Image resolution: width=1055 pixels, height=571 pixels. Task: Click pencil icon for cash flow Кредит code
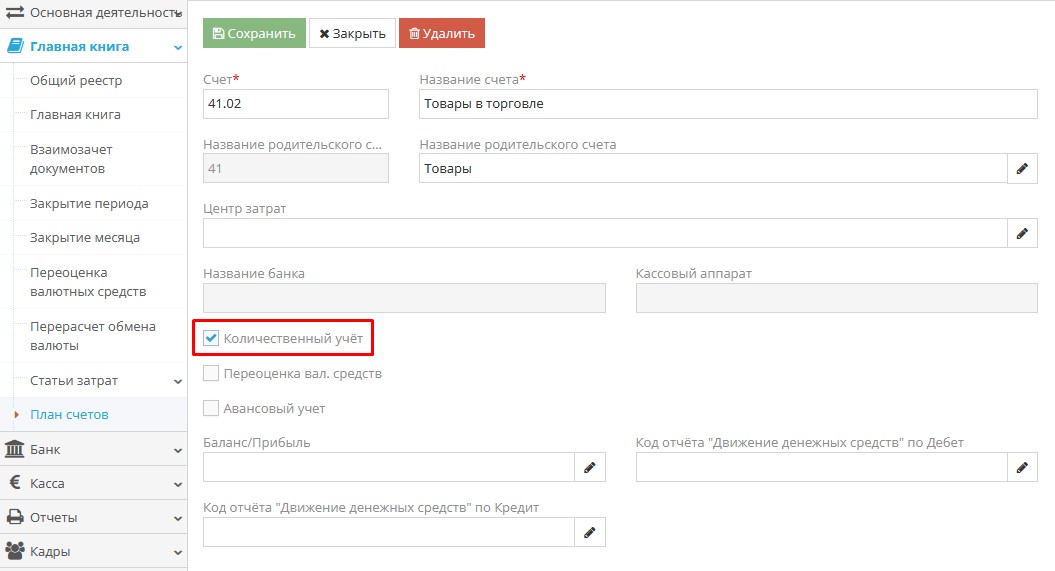(589, 533)
